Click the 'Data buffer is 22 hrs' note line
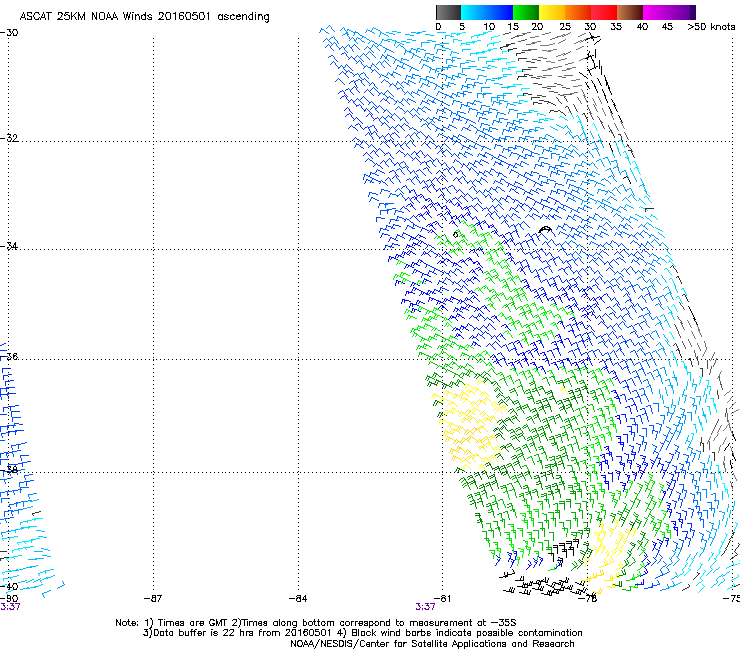Viewport: 740px width, 650px height. click(x=362, y=633)
